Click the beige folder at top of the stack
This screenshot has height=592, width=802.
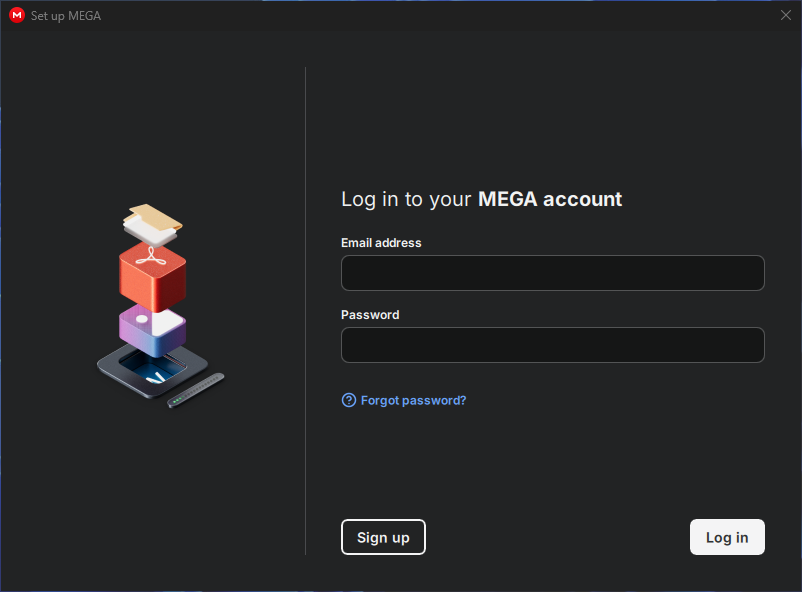(156, 216)
